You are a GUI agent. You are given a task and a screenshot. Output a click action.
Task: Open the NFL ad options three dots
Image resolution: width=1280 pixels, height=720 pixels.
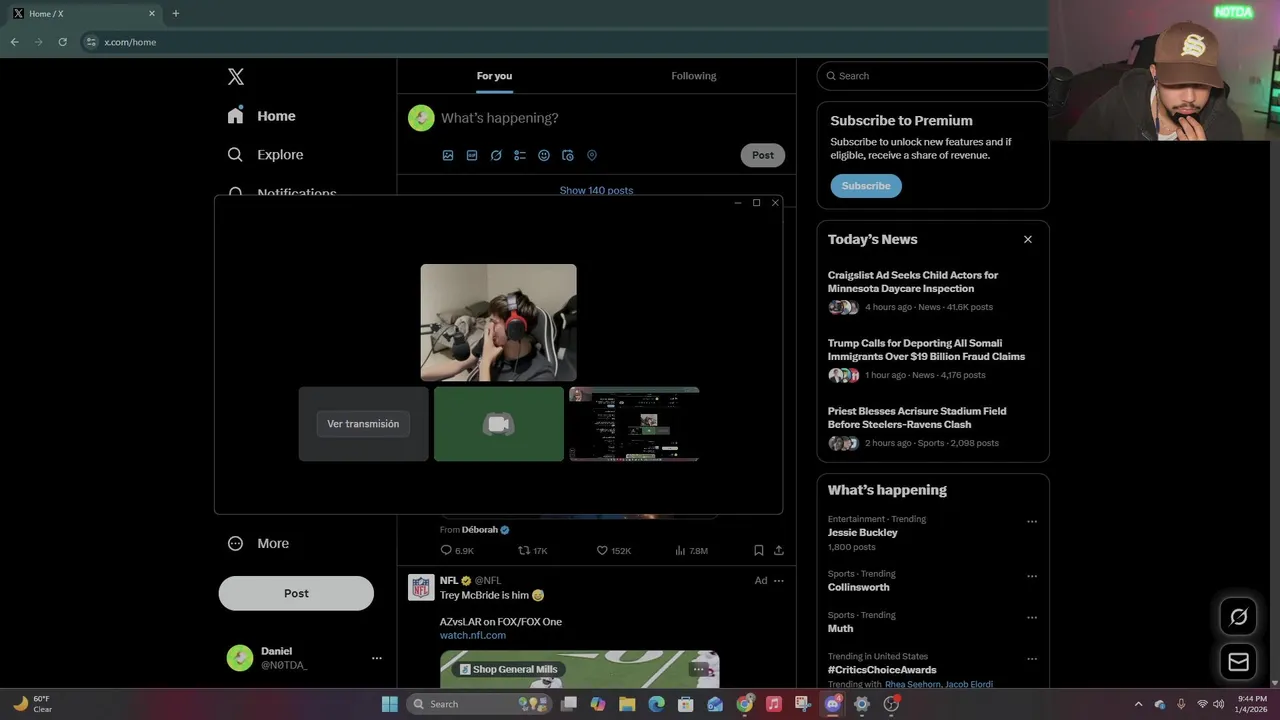(x=779, y=581)
